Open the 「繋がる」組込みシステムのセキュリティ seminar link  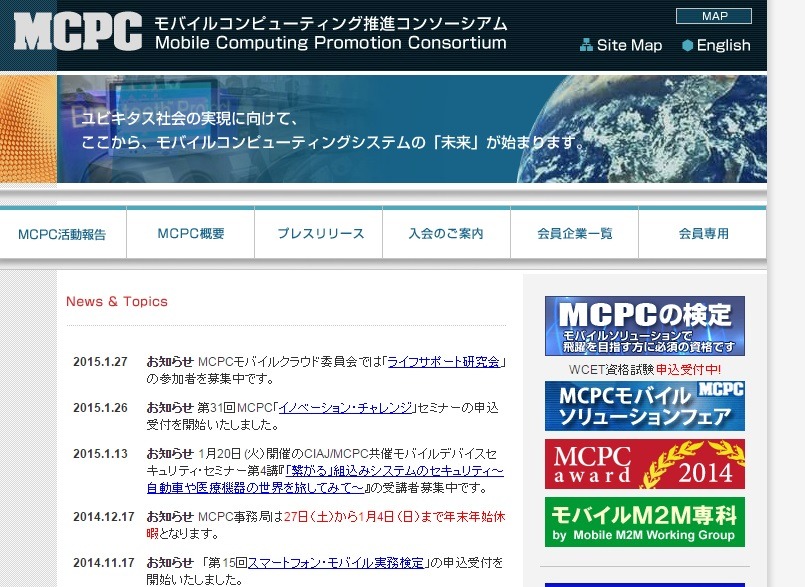(x=325, y=479)
